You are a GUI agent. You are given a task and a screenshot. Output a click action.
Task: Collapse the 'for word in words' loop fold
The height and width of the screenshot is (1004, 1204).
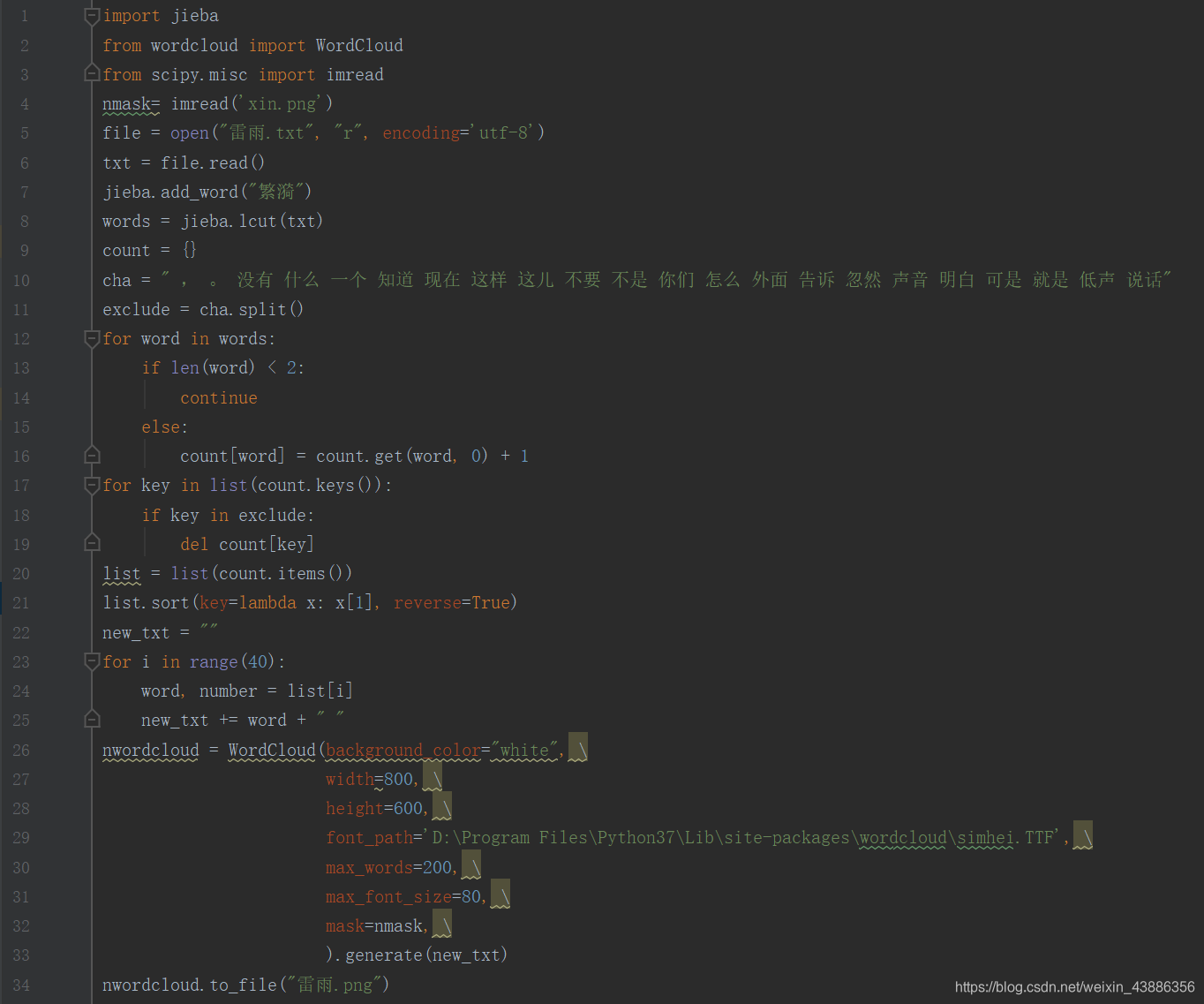coord(92,338)
